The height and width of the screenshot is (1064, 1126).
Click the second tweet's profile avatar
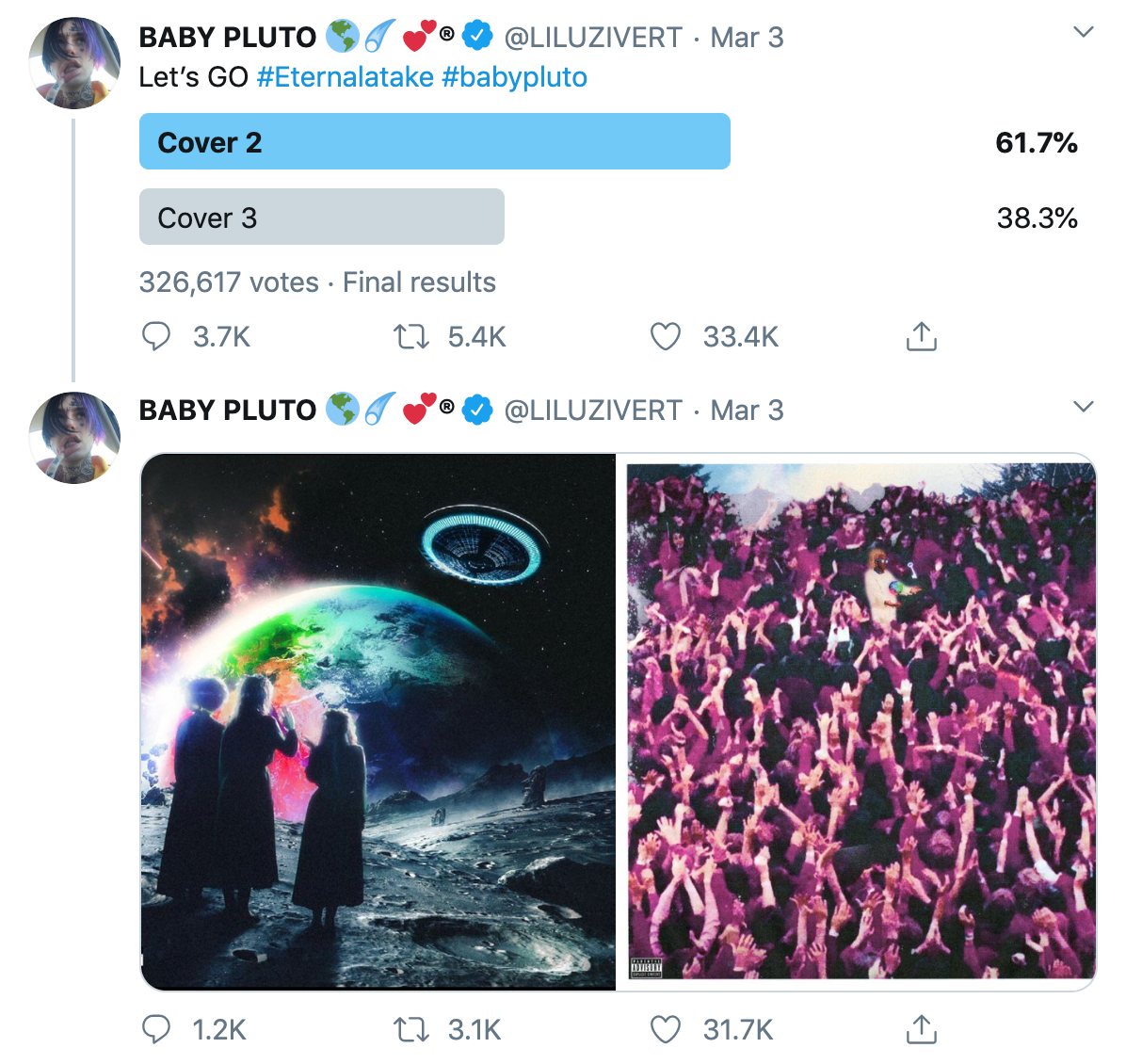75,438
